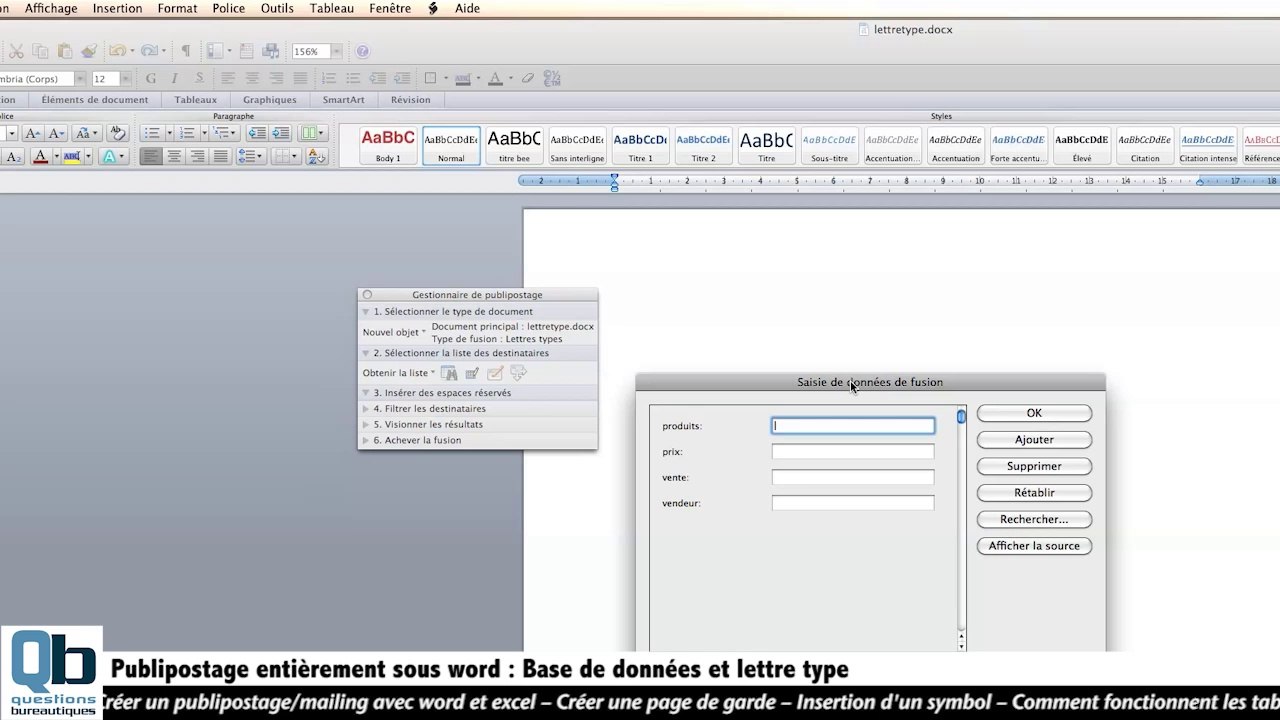
Task: Collapse step 2 Sélectionner la liste des destinataires
Action: [366, 353]
